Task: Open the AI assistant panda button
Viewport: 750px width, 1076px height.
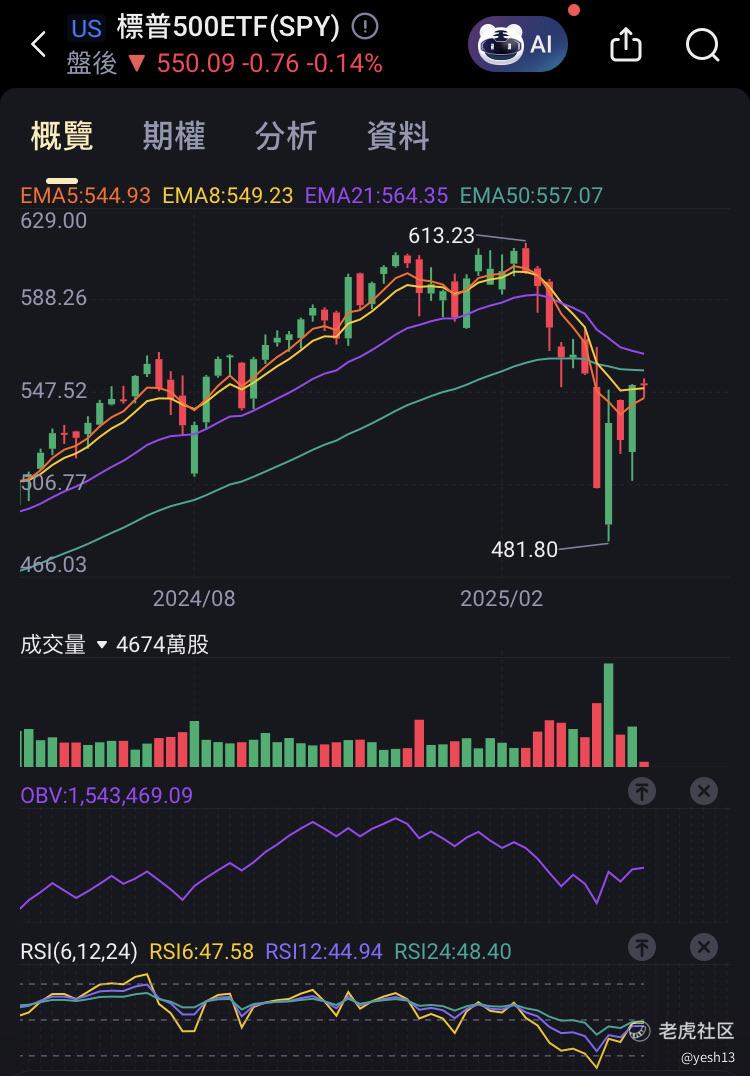Action: click(518, 45)
